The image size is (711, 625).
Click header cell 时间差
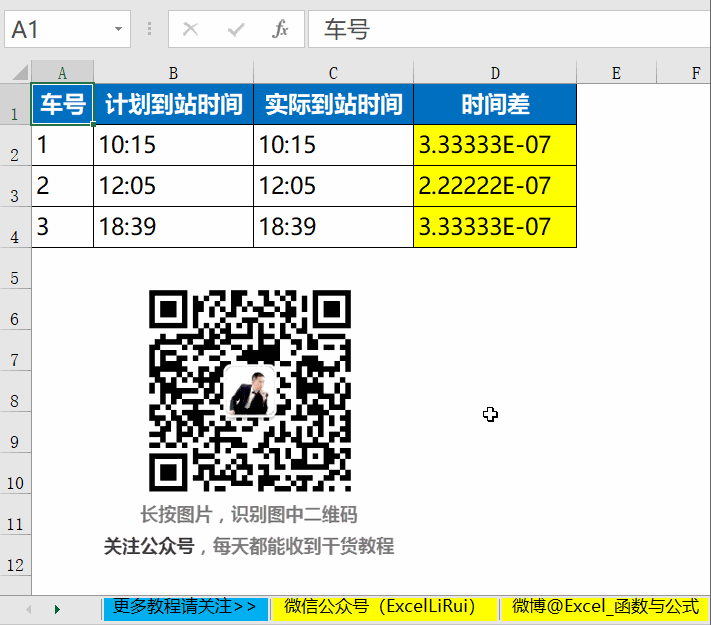495,104
